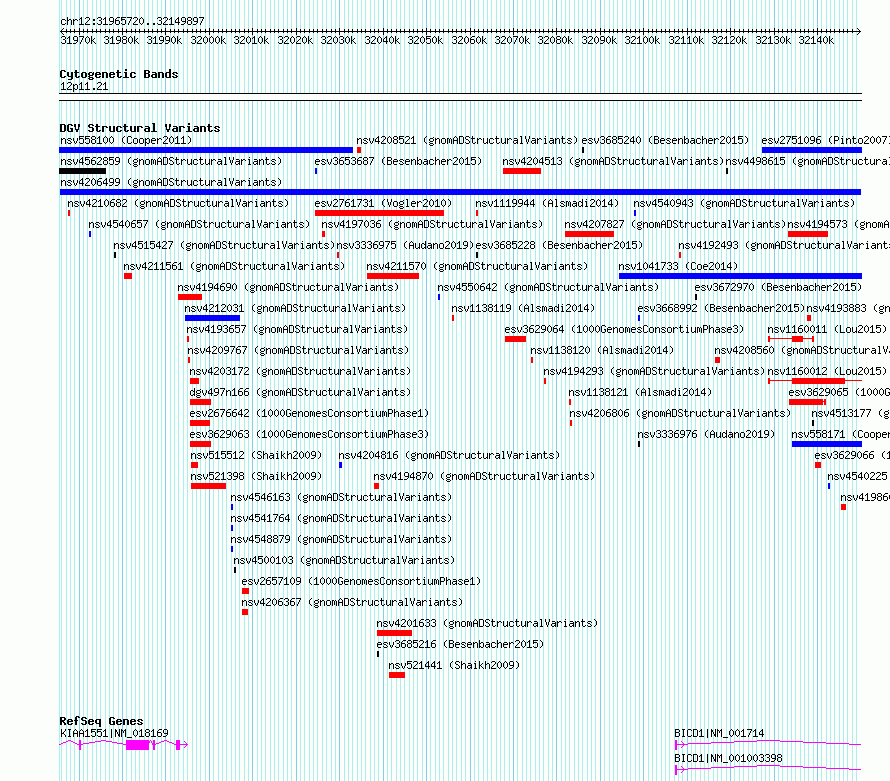
Task: Select the long blue nsv4206499 variant bar
Action: click(x=460, y=192)
